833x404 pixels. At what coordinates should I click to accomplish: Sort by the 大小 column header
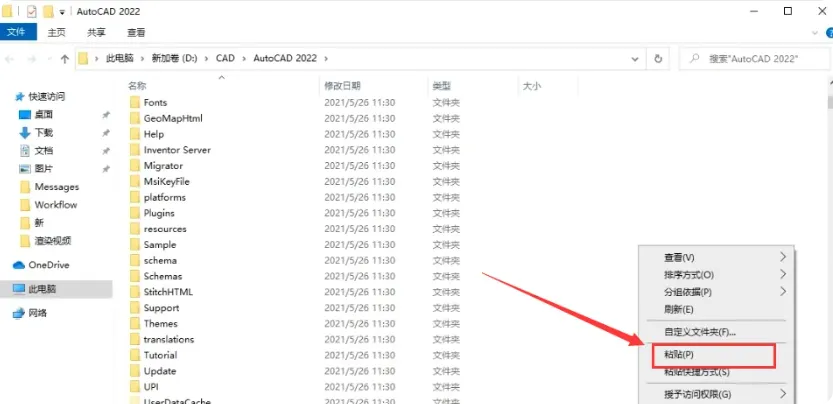click(x=532, y=86)
